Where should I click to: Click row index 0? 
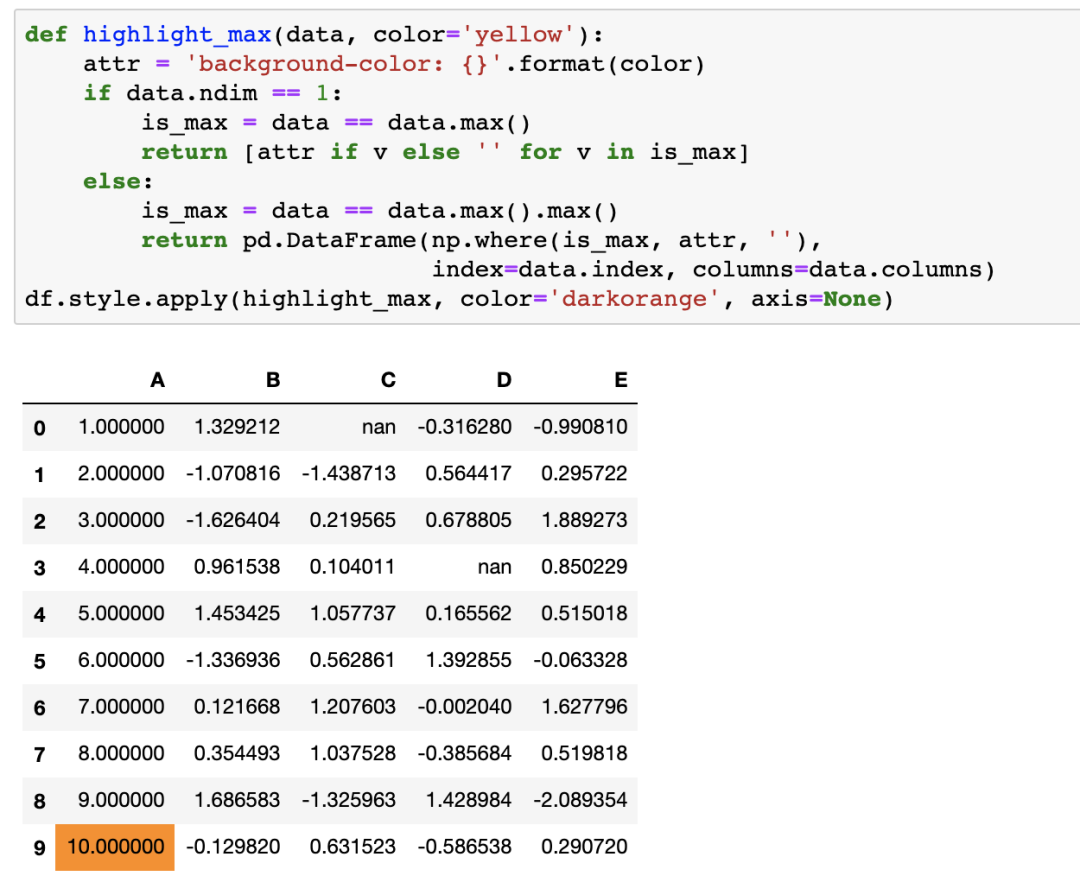(39, 428)
